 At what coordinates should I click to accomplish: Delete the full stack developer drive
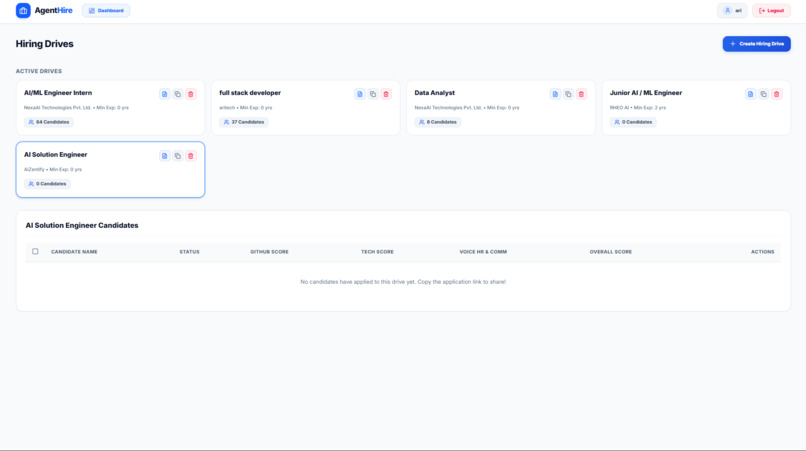click(386, 94)
